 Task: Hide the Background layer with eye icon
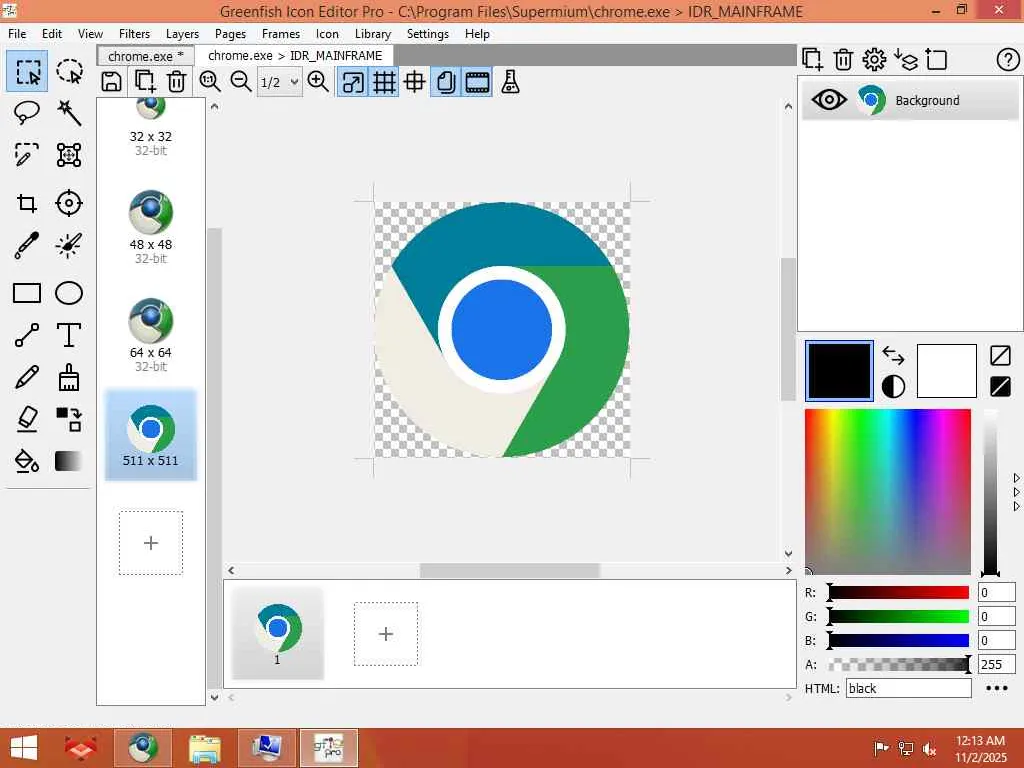click(829, 100)
